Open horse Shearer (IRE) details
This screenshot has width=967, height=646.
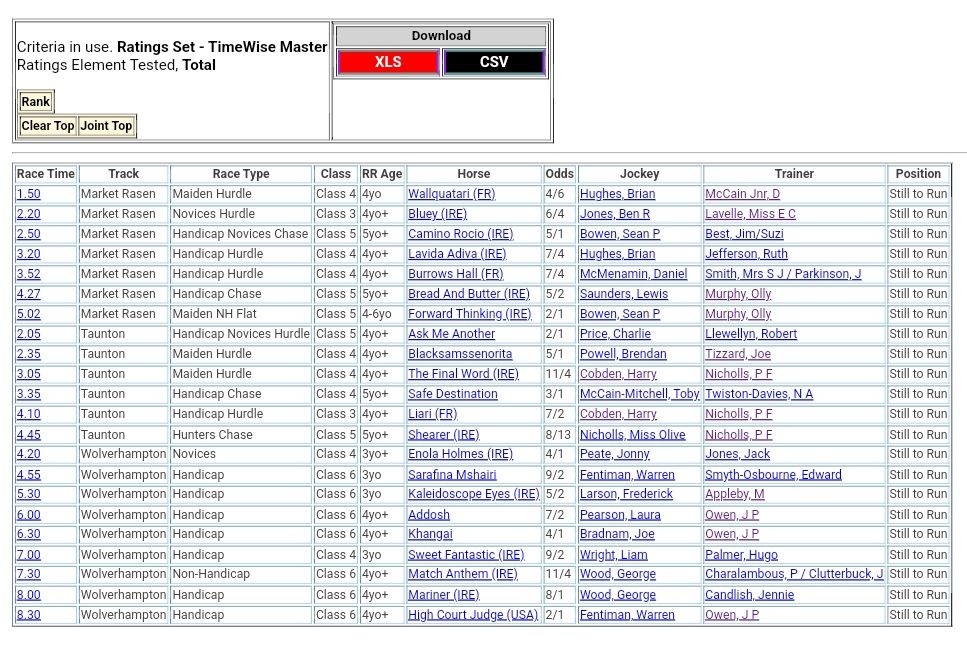coord(443,435)
